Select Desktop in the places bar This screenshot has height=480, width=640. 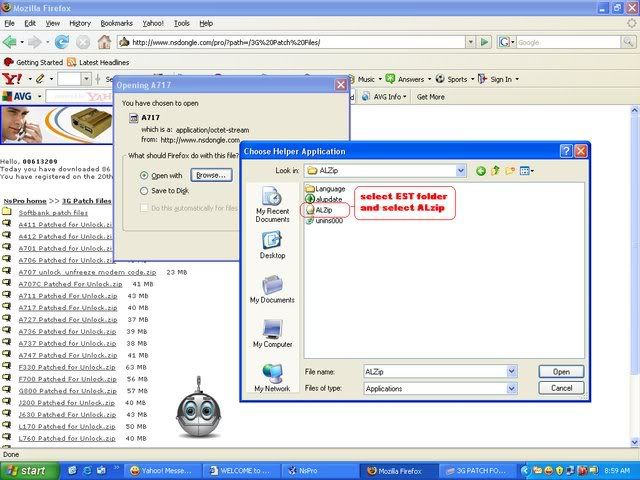[272, 244]
